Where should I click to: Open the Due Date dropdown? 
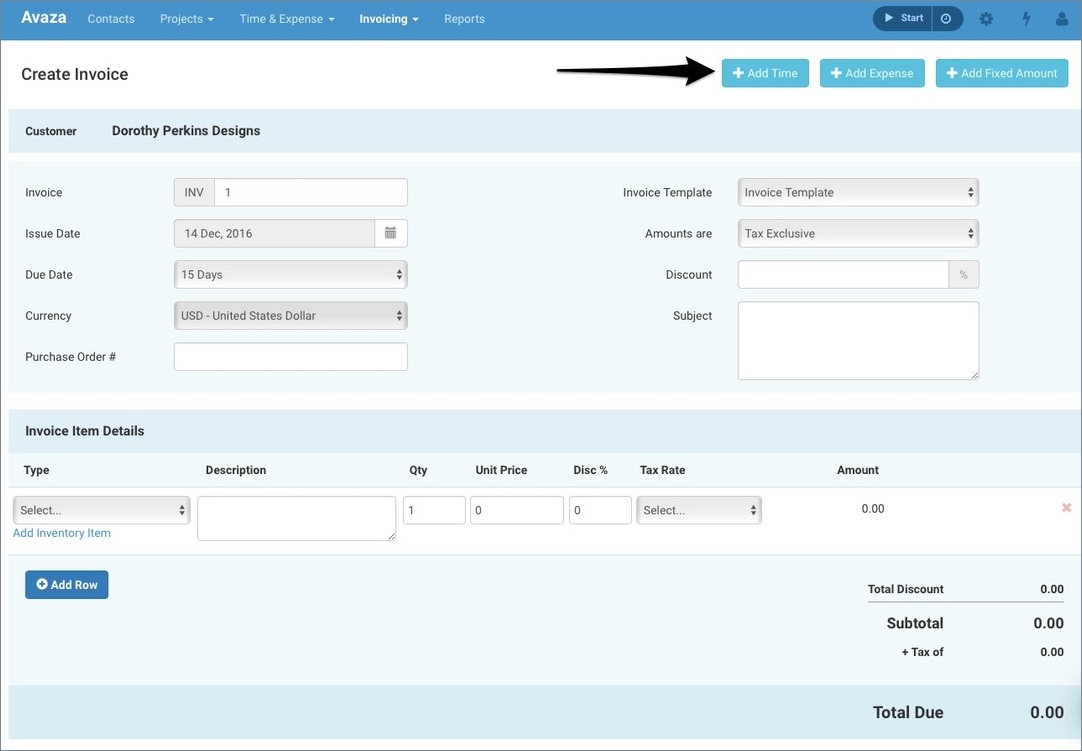point(290,274)
